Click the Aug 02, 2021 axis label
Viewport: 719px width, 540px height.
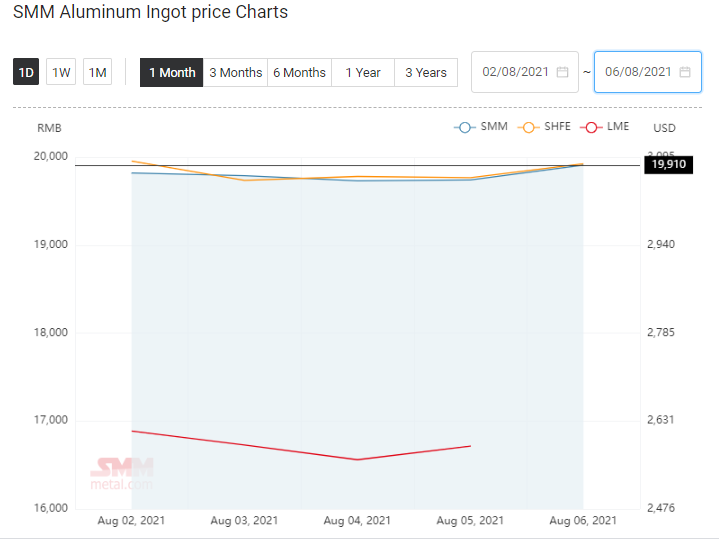pyautogui.click(x=131, y=521)
